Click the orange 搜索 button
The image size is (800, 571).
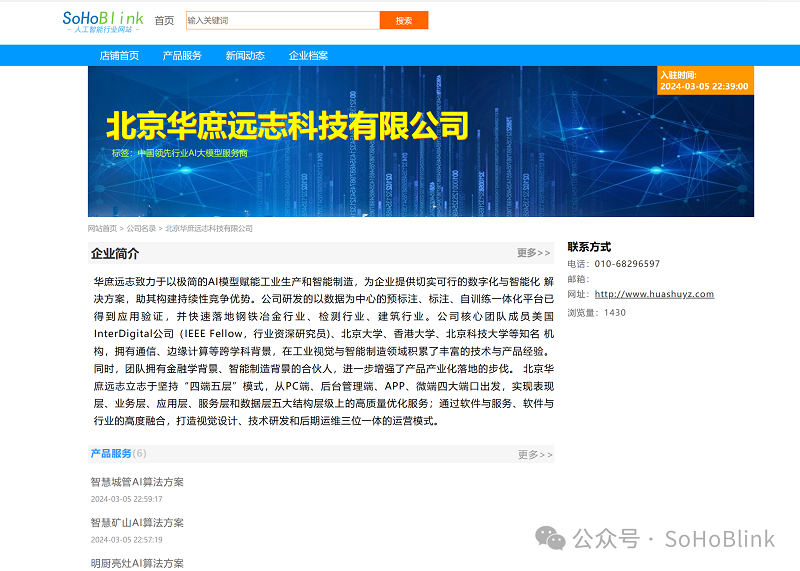404,20
